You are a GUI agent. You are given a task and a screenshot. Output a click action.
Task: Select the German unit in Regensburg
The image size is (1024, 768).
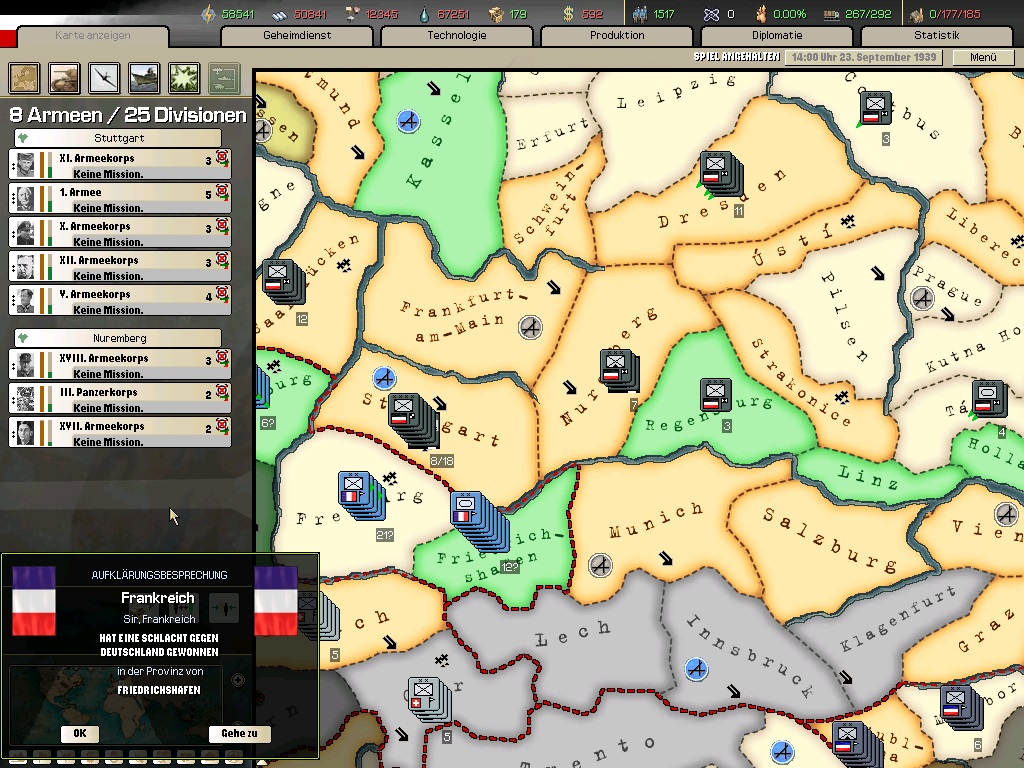(715, 394)
